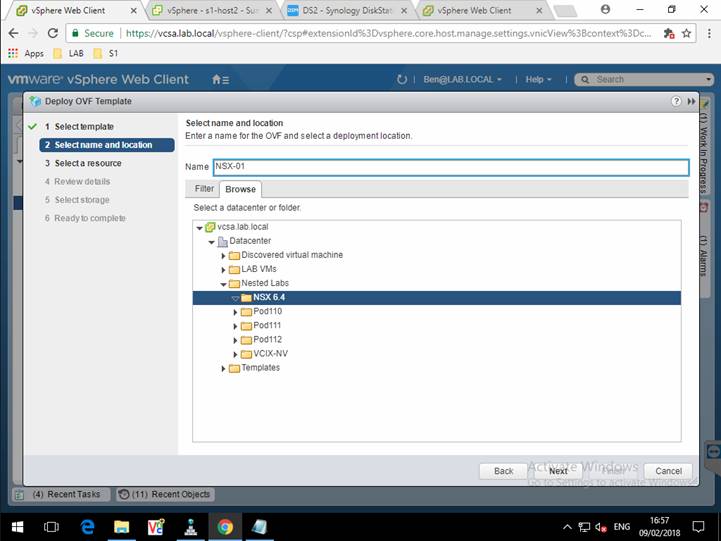Viewport: 721px width, 541px height.
Task: Open the notebook-like taskbar app
Action: (259, 527)
